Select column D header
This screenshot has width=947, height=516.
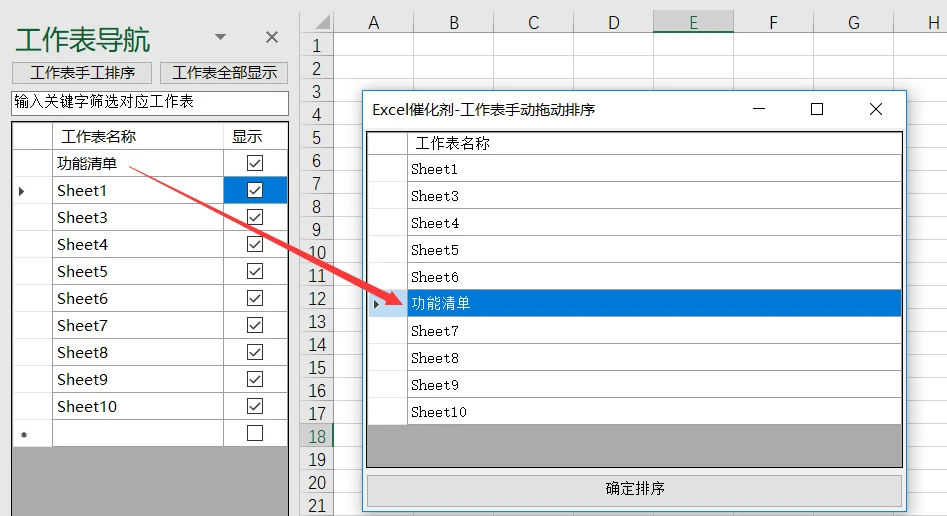(614, 23)
